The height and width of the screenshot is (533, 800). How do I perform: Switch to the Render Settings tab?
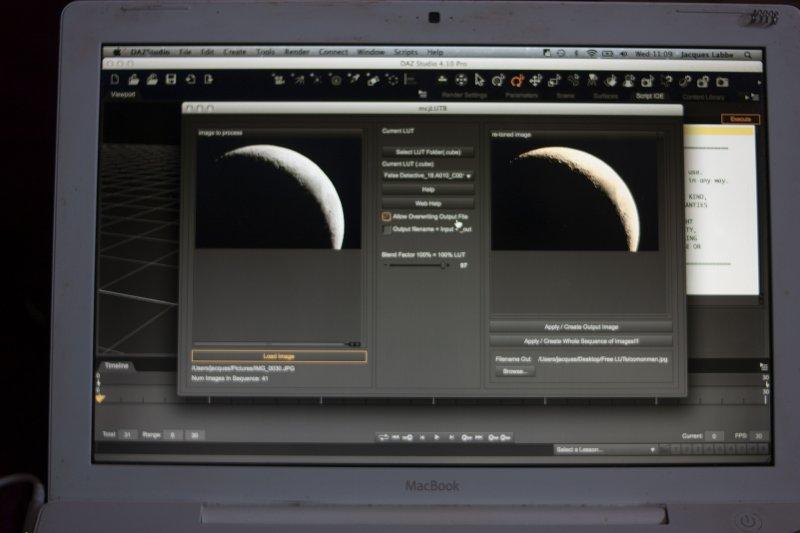[464, 95]
